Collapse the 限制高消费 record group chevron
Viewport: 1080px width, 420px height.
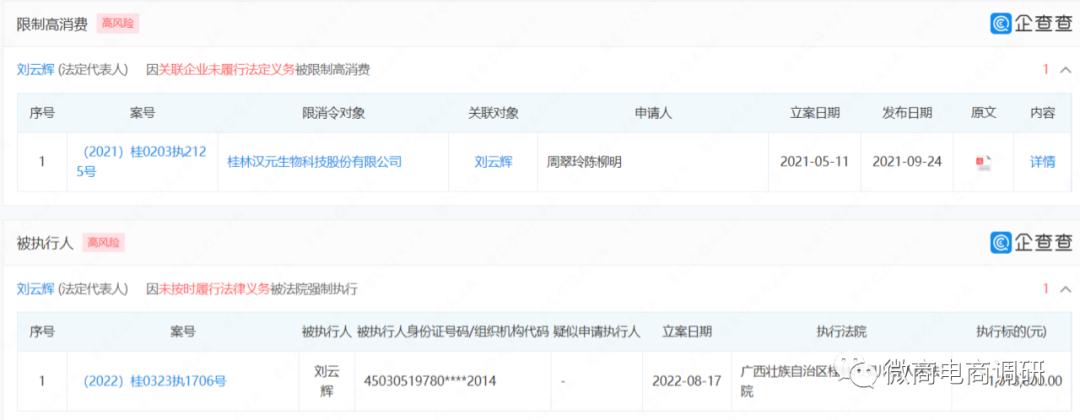pos(1065,70)
